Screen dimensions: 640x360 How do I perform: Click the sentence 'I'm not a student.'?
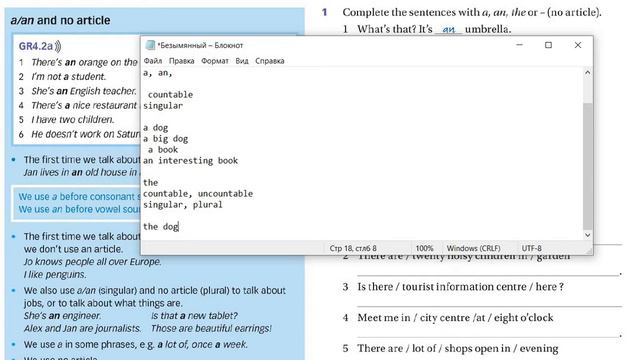click(x=69, y=76)
